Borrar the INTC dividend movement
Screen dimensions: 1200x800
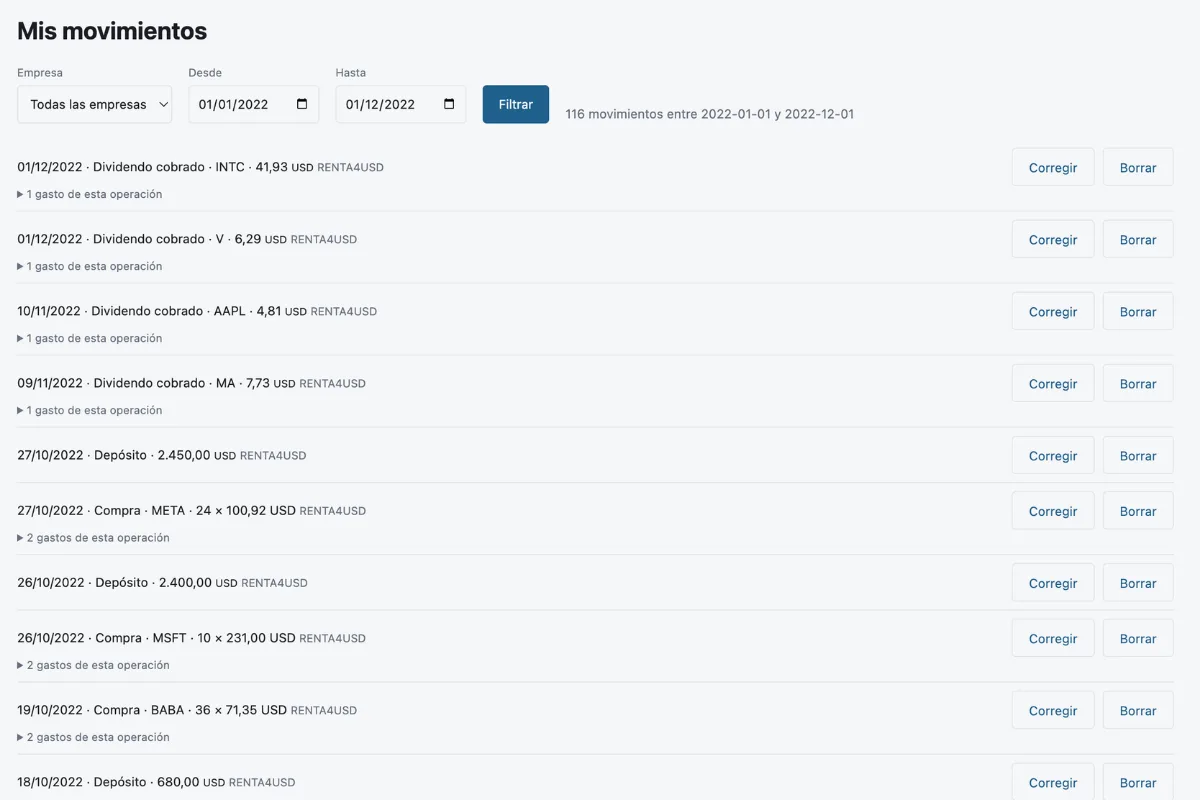[1138, 168]
